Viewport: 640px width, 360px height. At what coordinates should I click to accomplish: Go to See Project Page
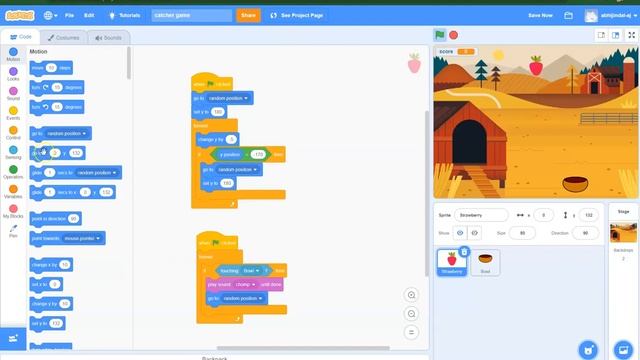pos(297,16)
